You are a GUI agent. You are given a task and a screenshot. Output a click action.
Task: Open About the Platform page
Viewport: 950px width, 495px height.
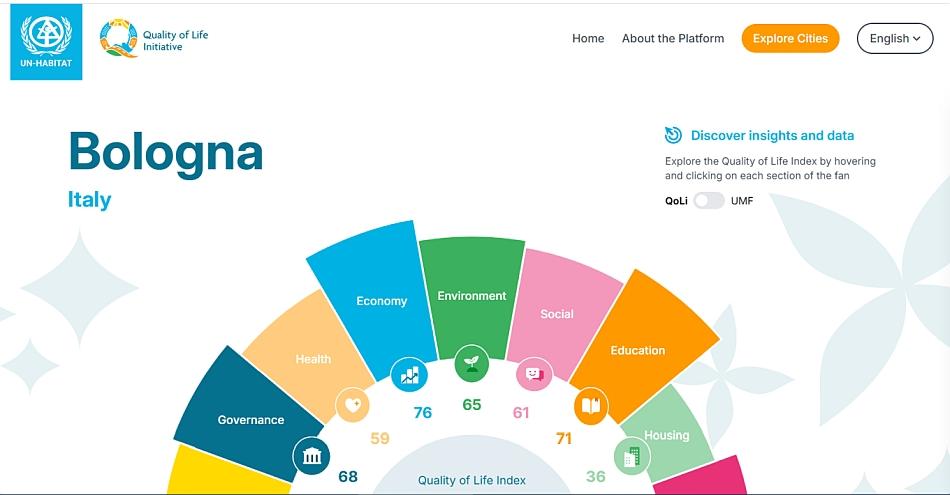click(673, 39)
